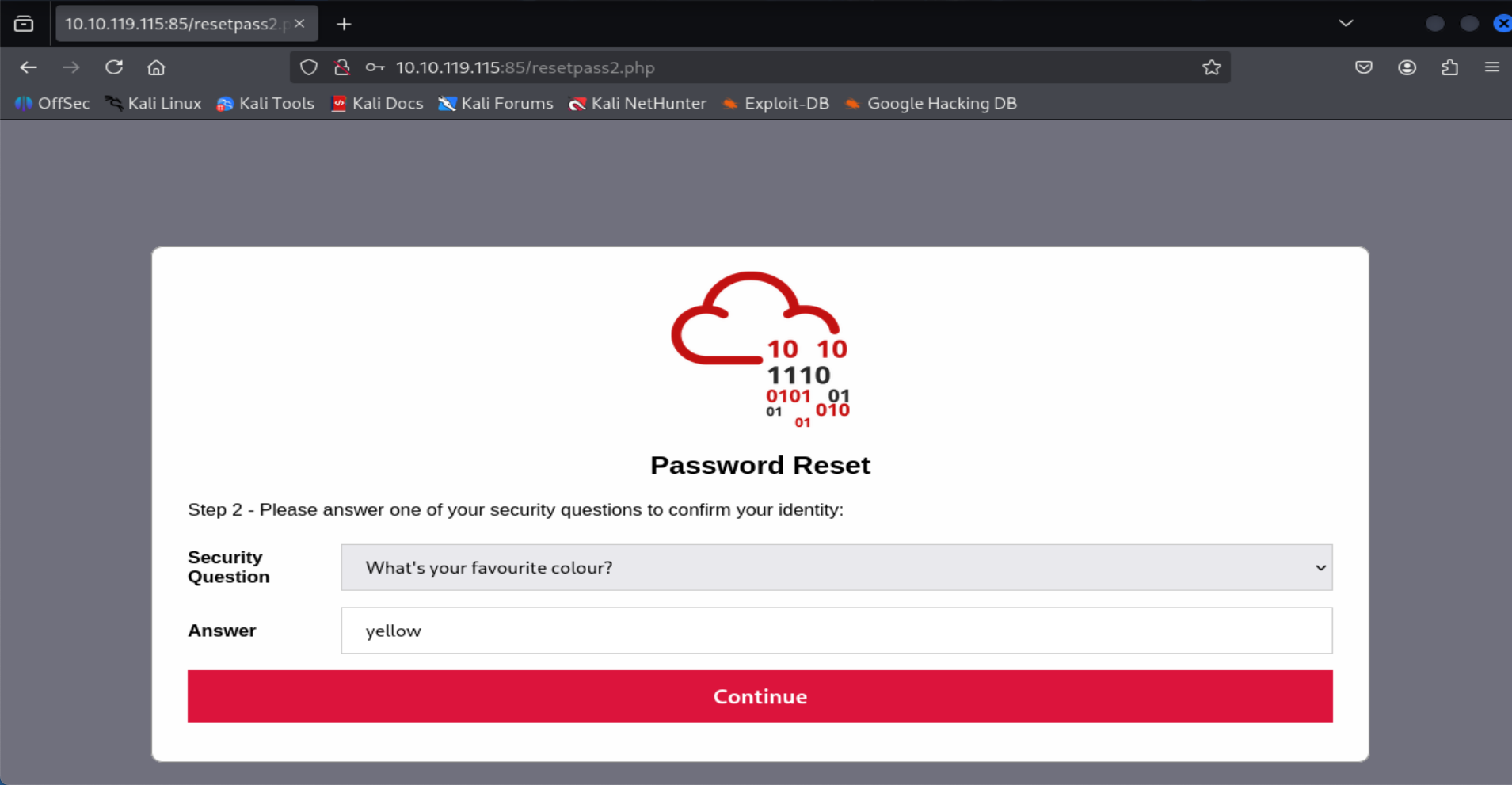This screenshot has height=785, width=1512.
Task: Open the application hamburger menu
Action: click(1491, 67)
